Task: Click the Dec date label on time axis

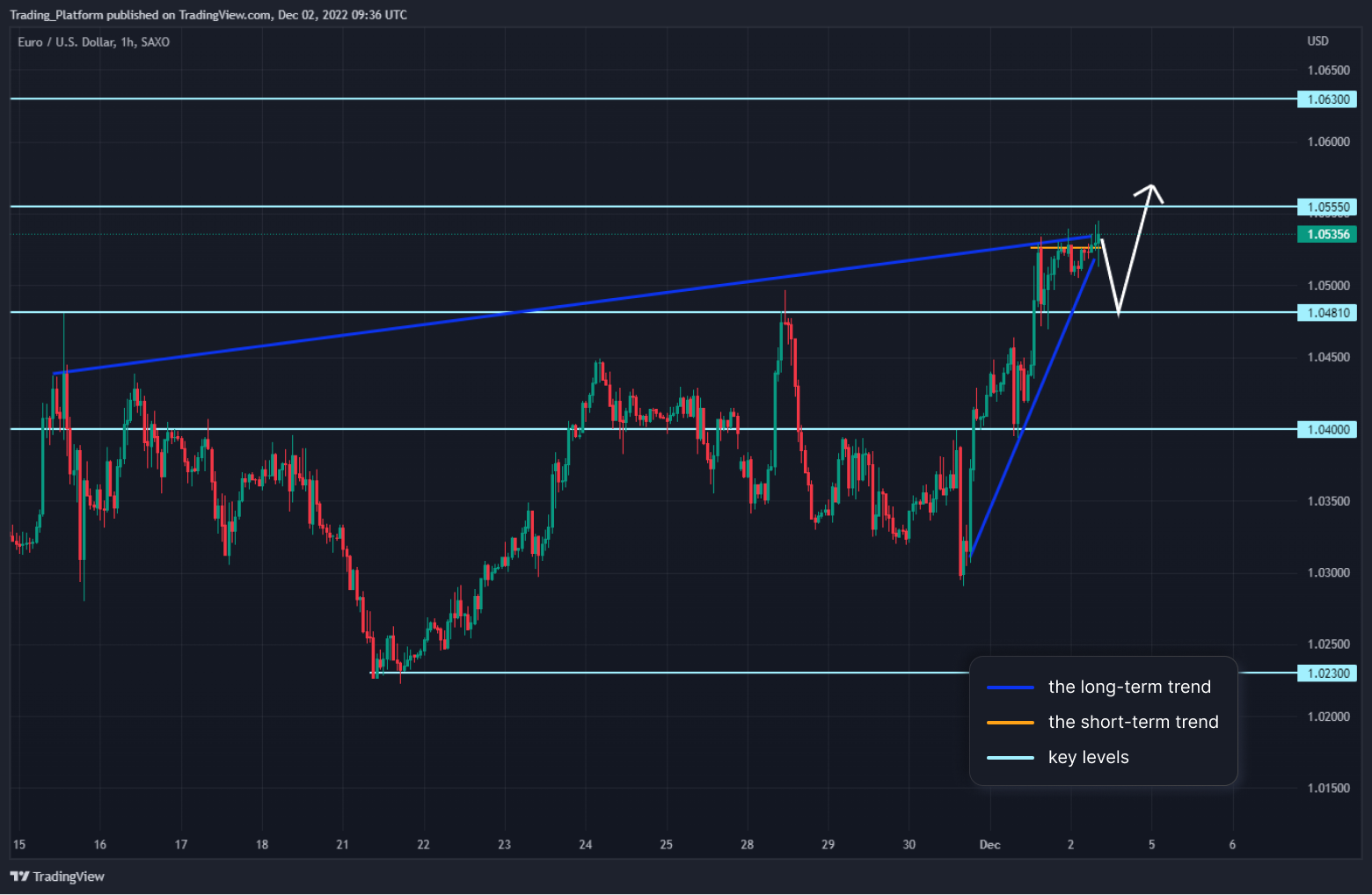Action: pos(989,845)
